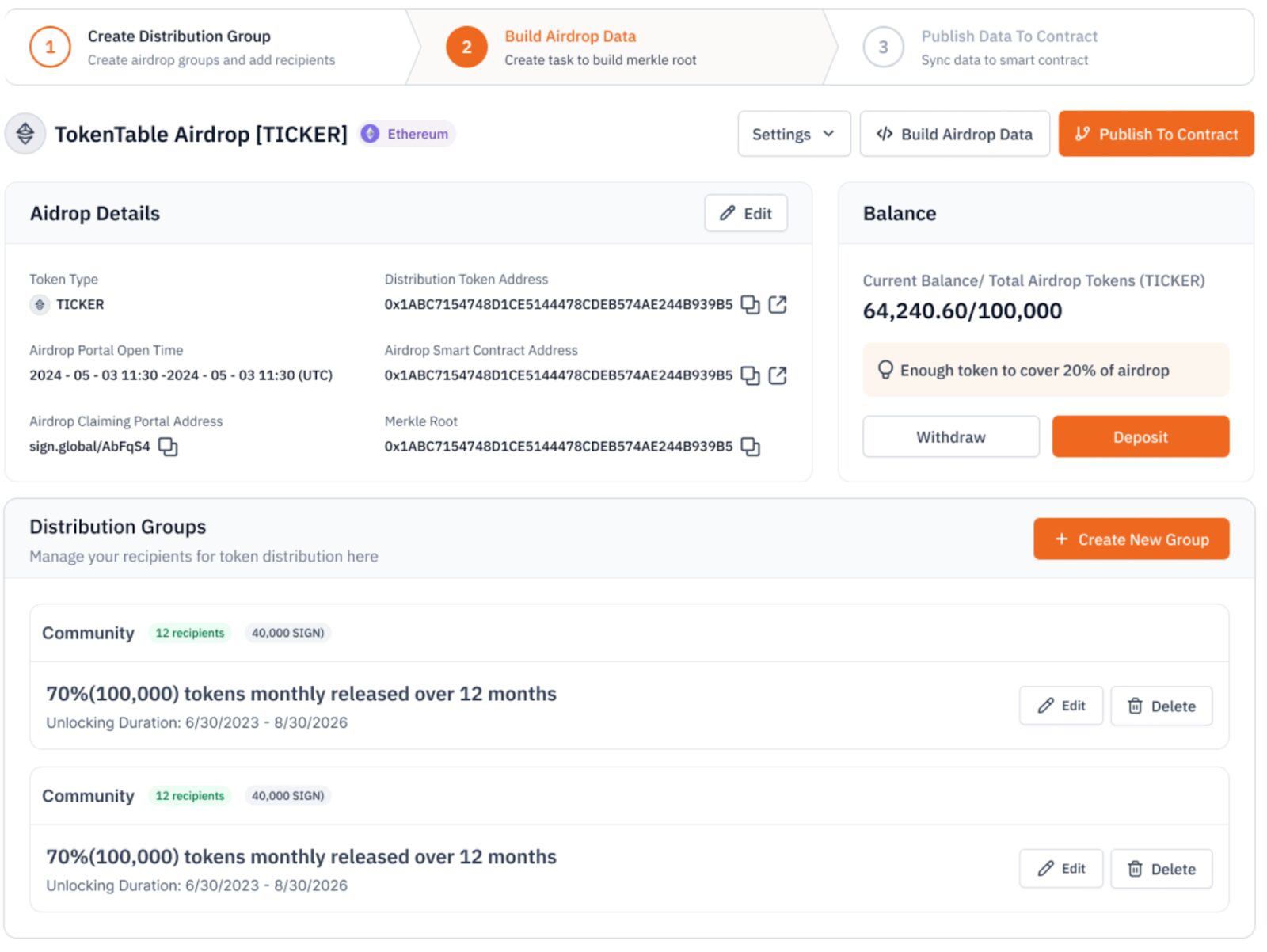Click the Deposit button

pyautogui.click(x=1140, y=436)
